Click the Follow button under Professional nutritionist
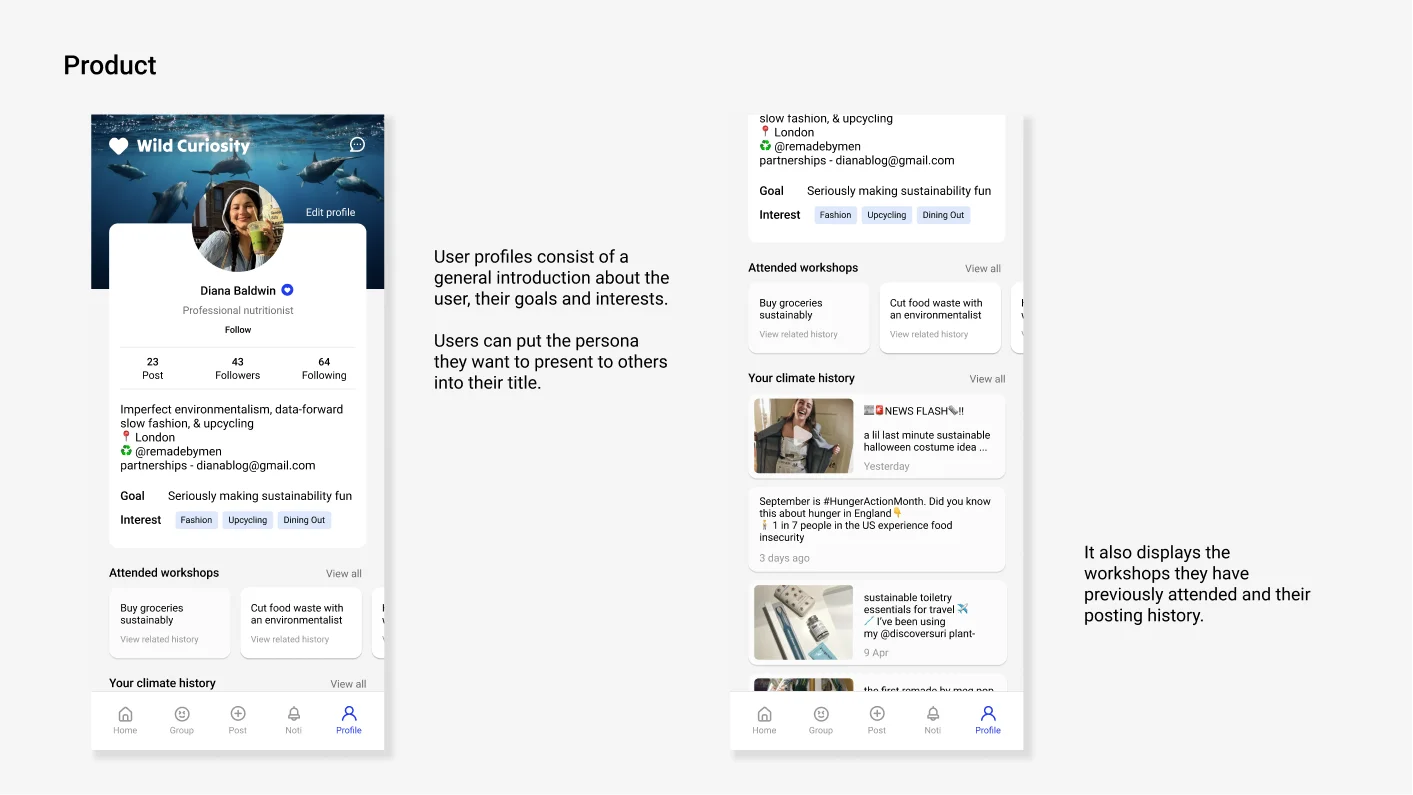Image resolution: width=1413 pixels, height=795 pixels. [x=238, y=330]
